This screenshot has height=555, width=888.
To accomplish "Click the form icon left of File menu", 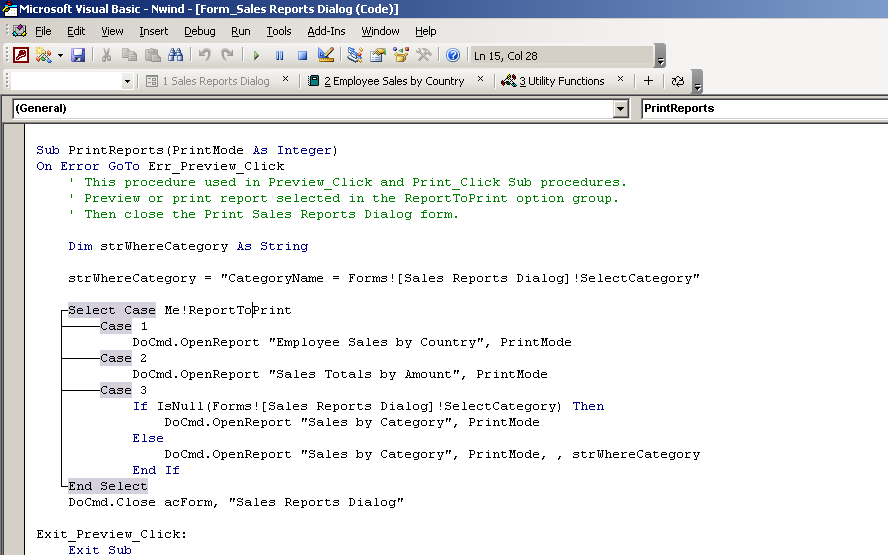I will point(20,31).
